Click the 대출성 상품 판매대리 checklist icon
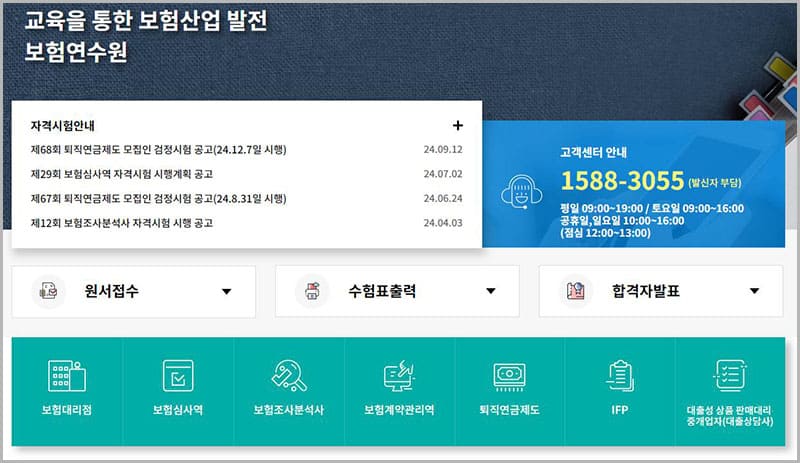Screen dimensions: 800x463 tap(730, 376)
